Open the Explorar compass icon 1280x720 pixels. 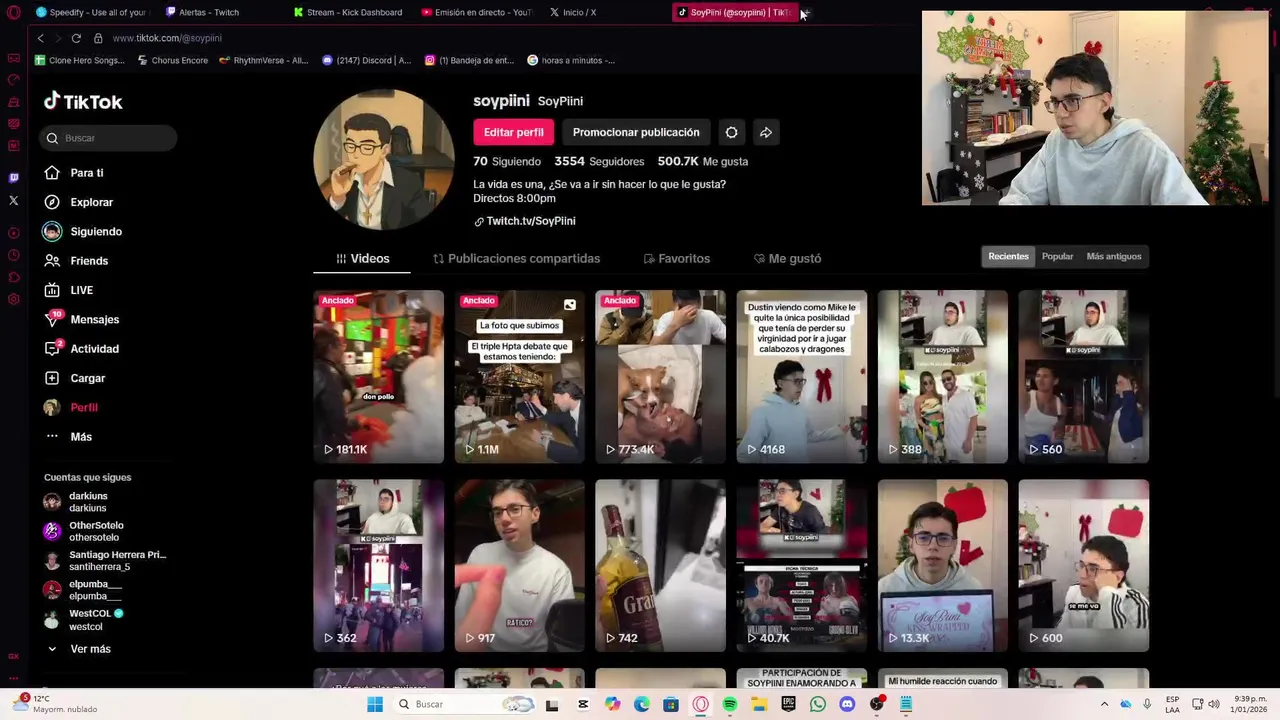coord(52,202)
